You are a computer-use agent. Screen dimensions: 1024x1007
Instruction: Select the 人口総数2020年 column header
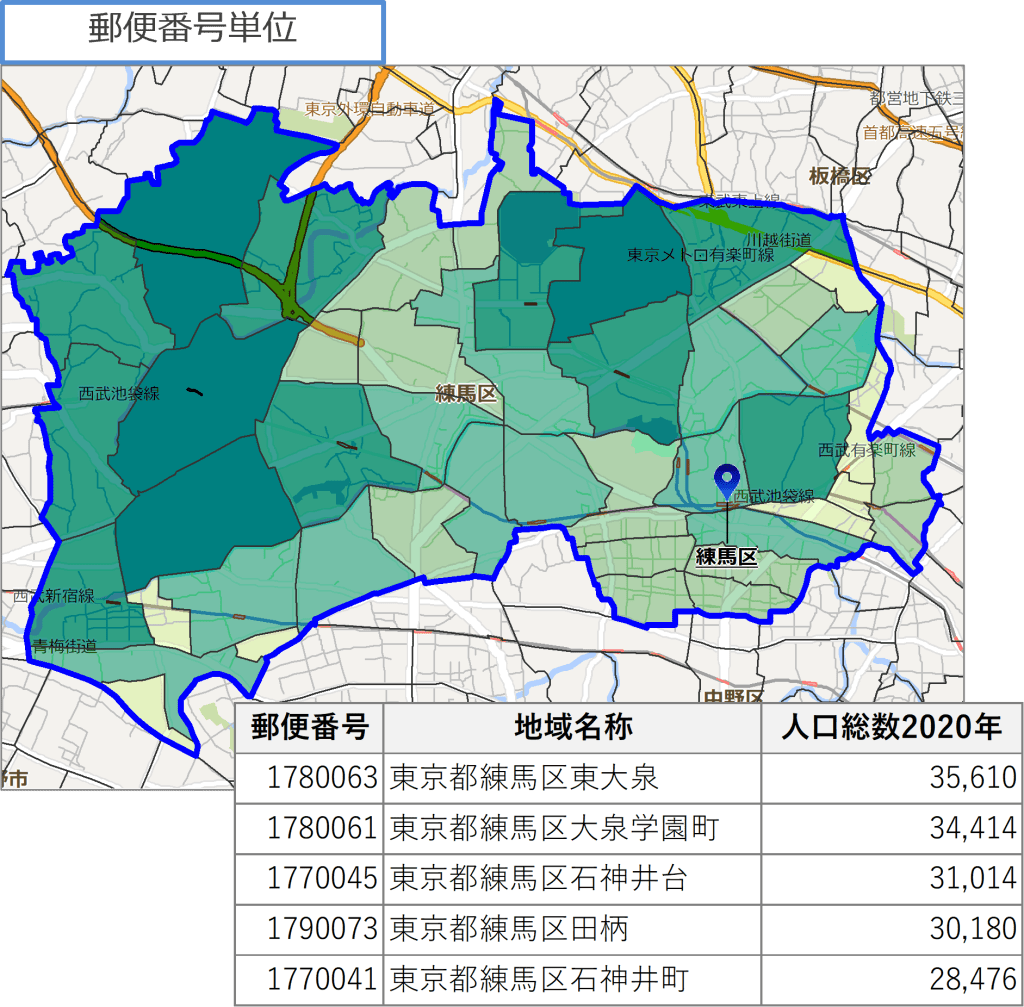tap(891, 727)
